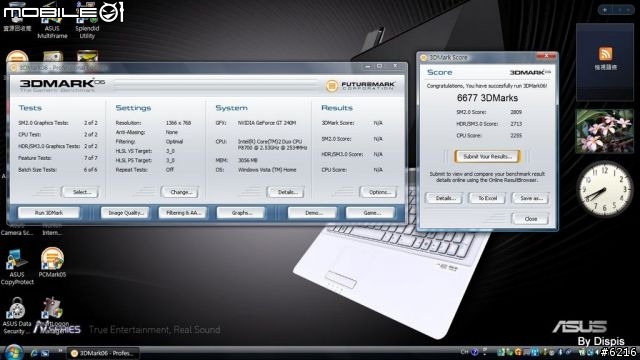
Task: Click the CPU Score row in score window
Action: (489, 136)
